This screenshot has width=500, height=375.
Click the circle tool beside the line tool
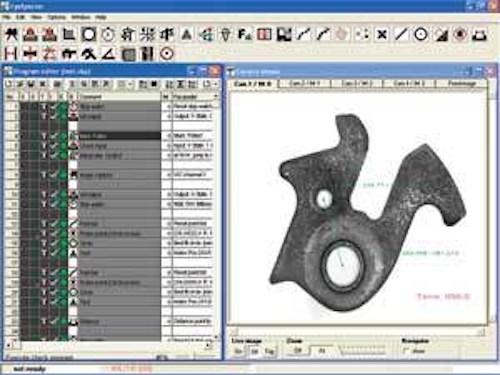[421, 34]
